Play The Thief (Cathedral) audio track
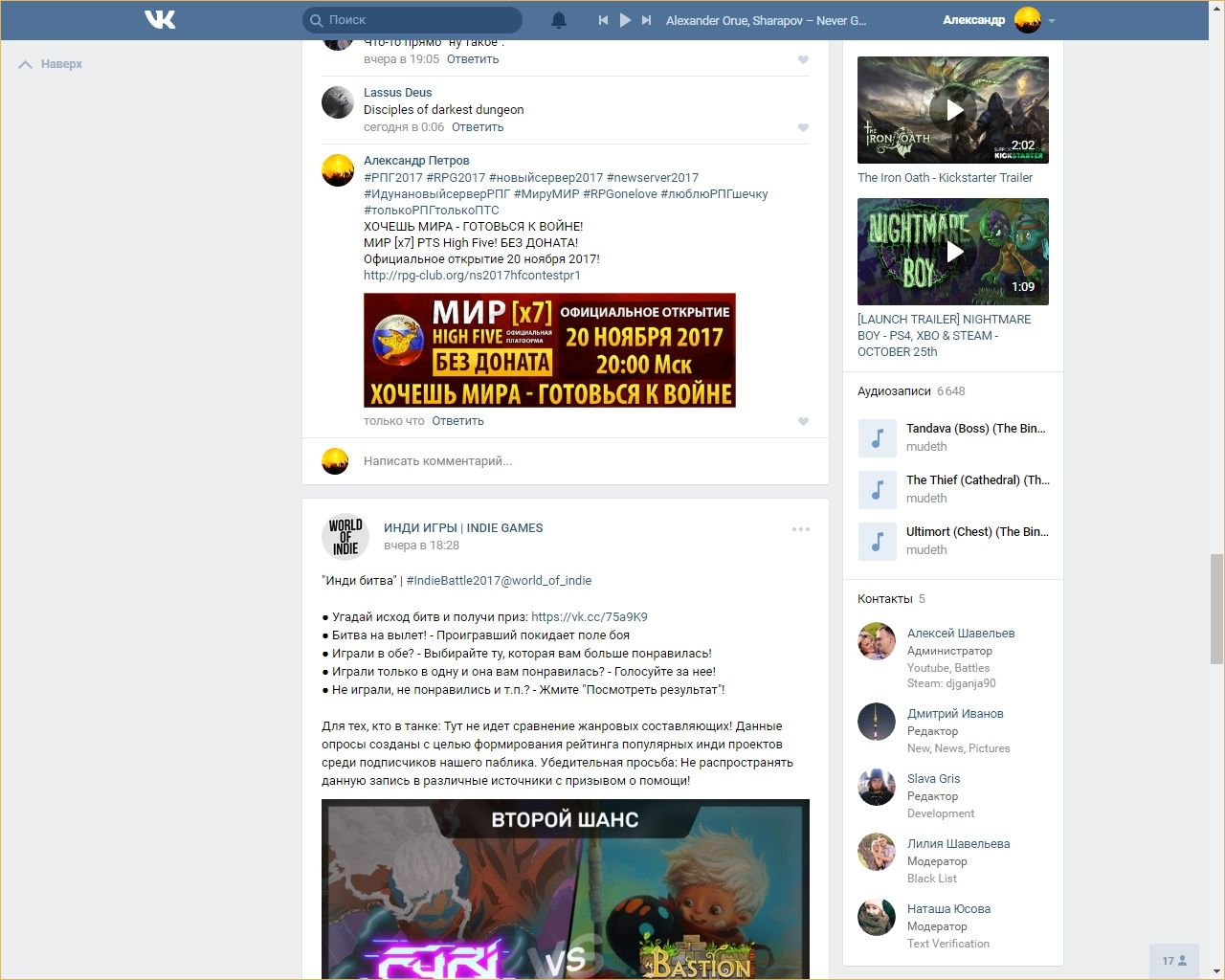This screenshot has height=980, width=1225. click(x=878, y=490)
